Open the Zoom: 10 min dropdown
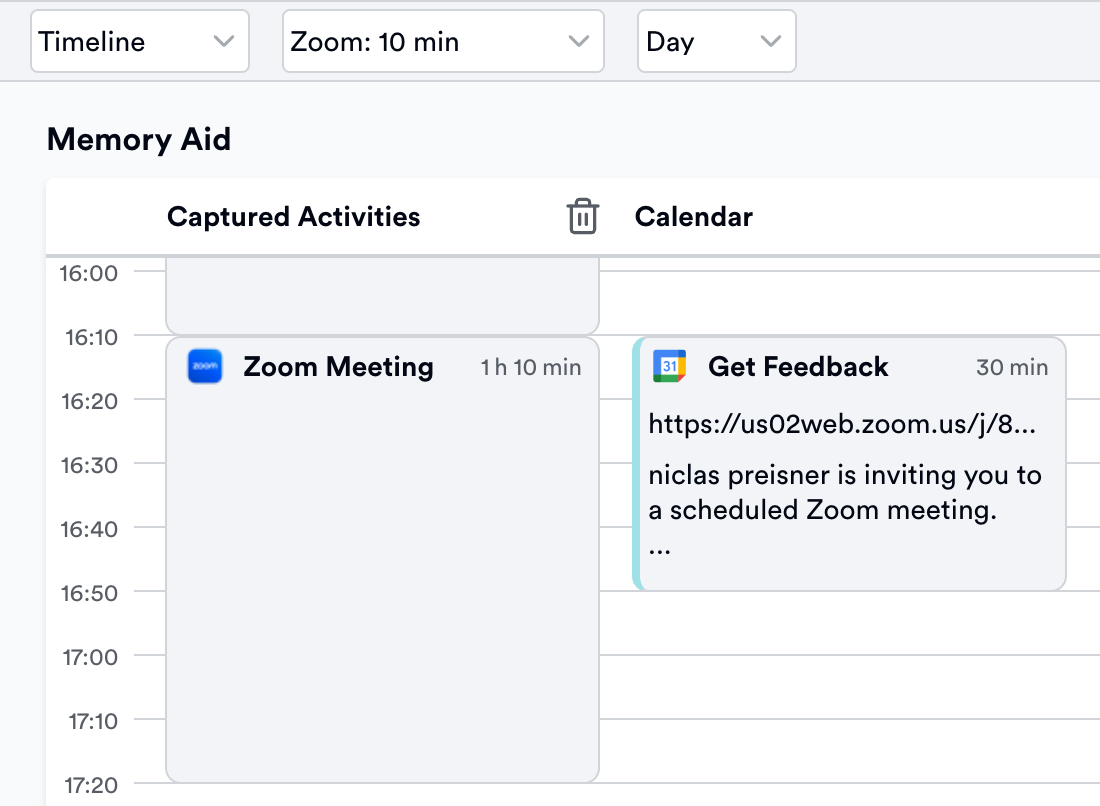 pos(442,41)
